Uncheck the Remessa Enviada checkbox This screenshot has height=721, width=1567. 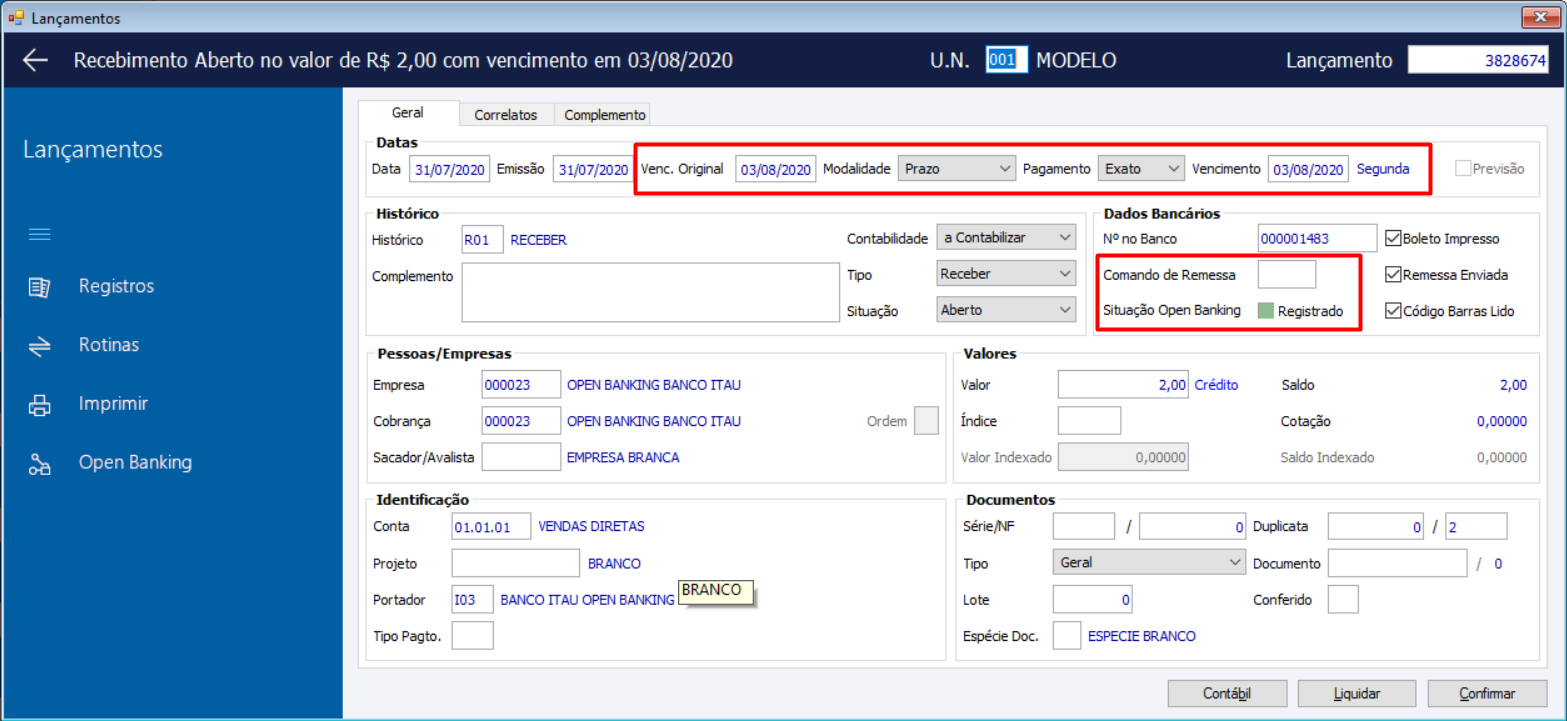click(x=1393, y=275)
